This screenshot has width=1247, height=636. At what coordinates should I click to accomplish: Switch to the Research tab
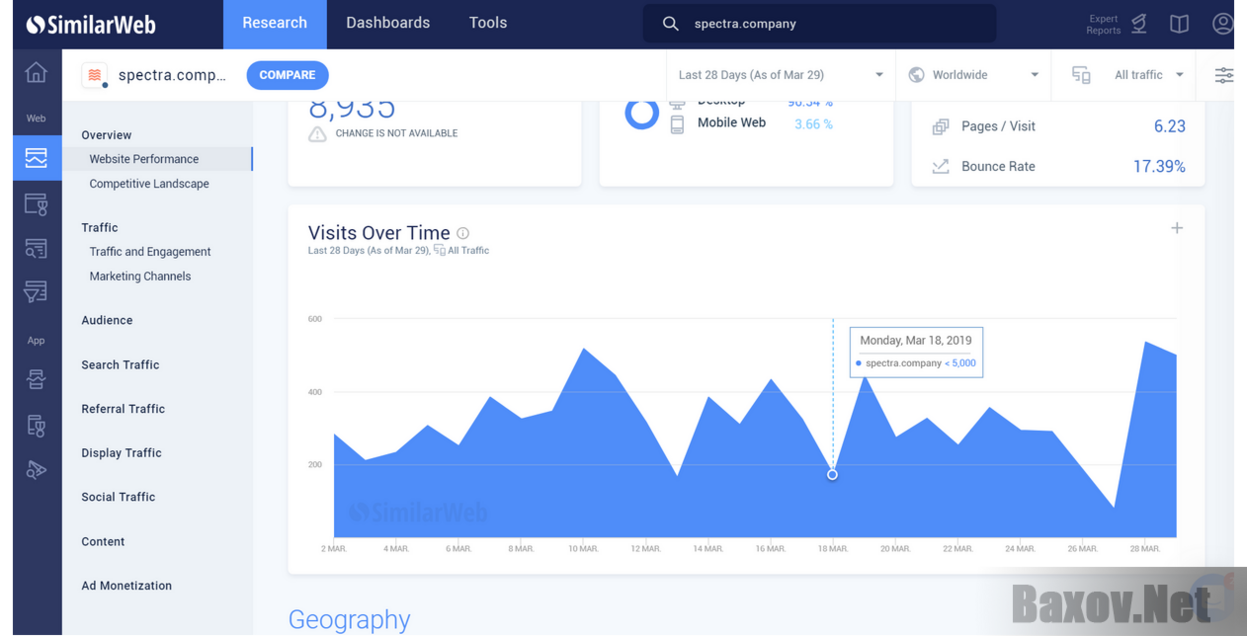pyautogui.click(x=275, y=24)
